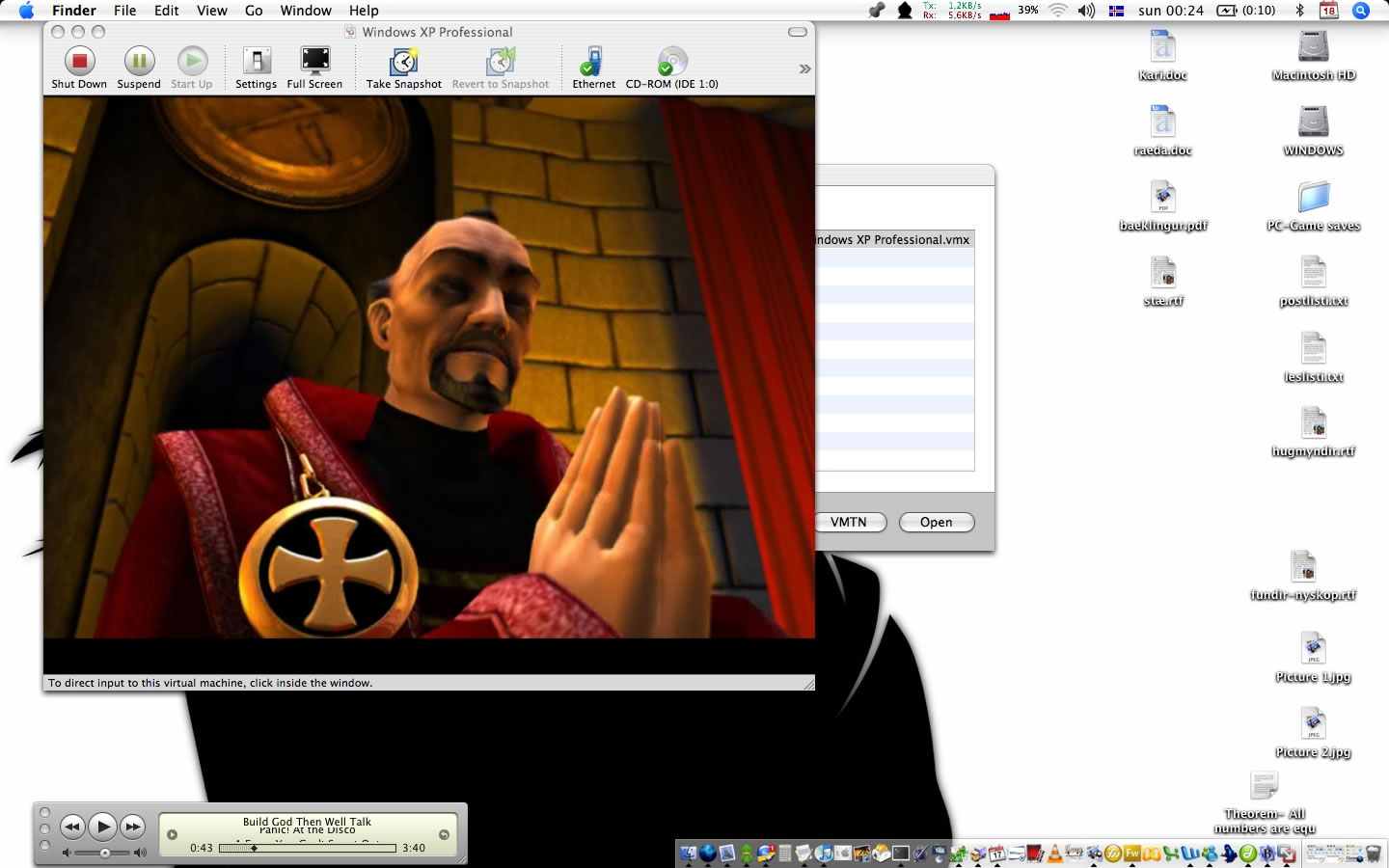
Task: Click the circular arrow in iTunes display
Action: (x=445, y=835)
